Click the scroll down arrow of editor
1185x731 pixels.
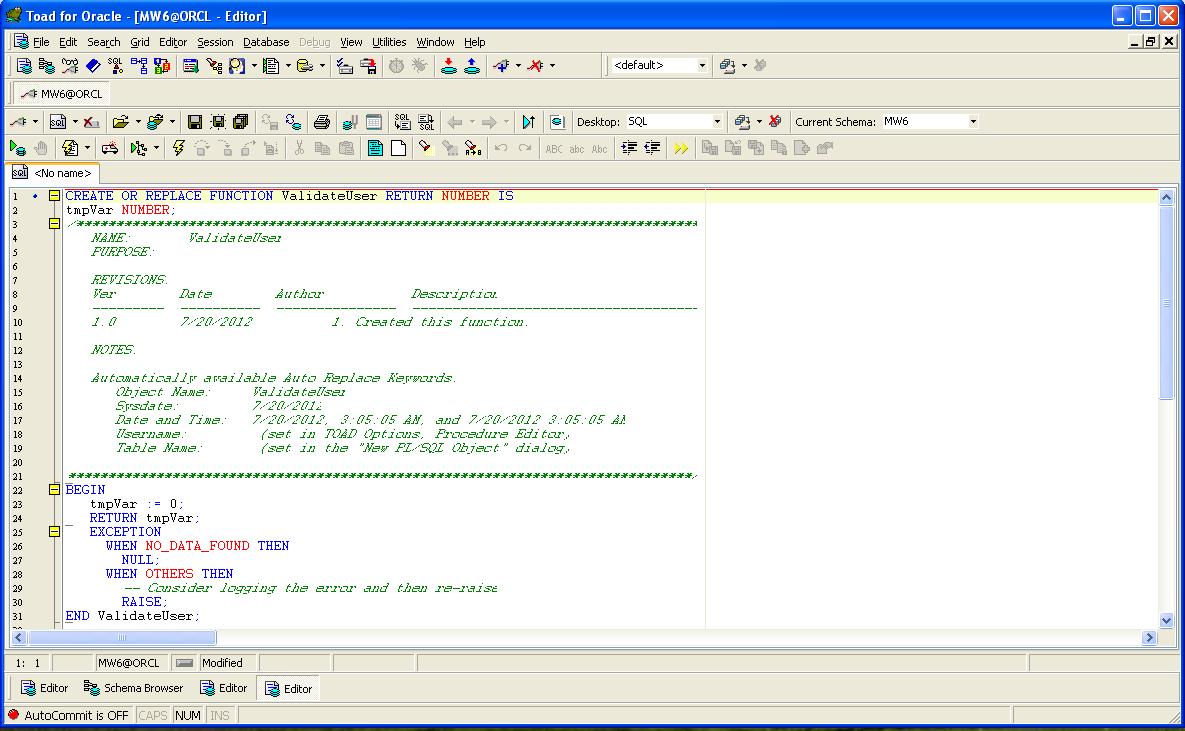pyautogui.click(x=1166, y=621)
